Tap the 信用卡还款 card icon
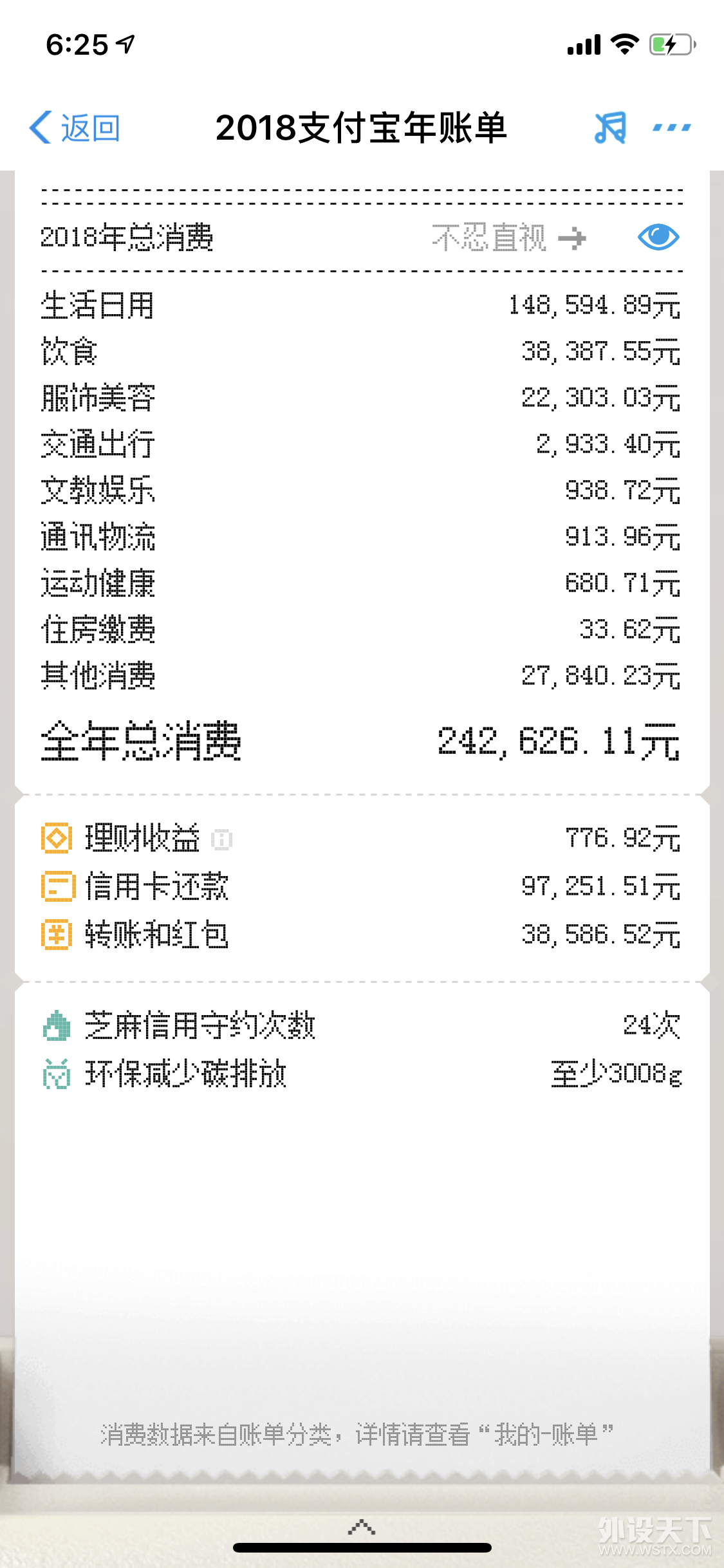Viewport: 724px width, 1568px height. pyautogui.click(x=55, y=886)
